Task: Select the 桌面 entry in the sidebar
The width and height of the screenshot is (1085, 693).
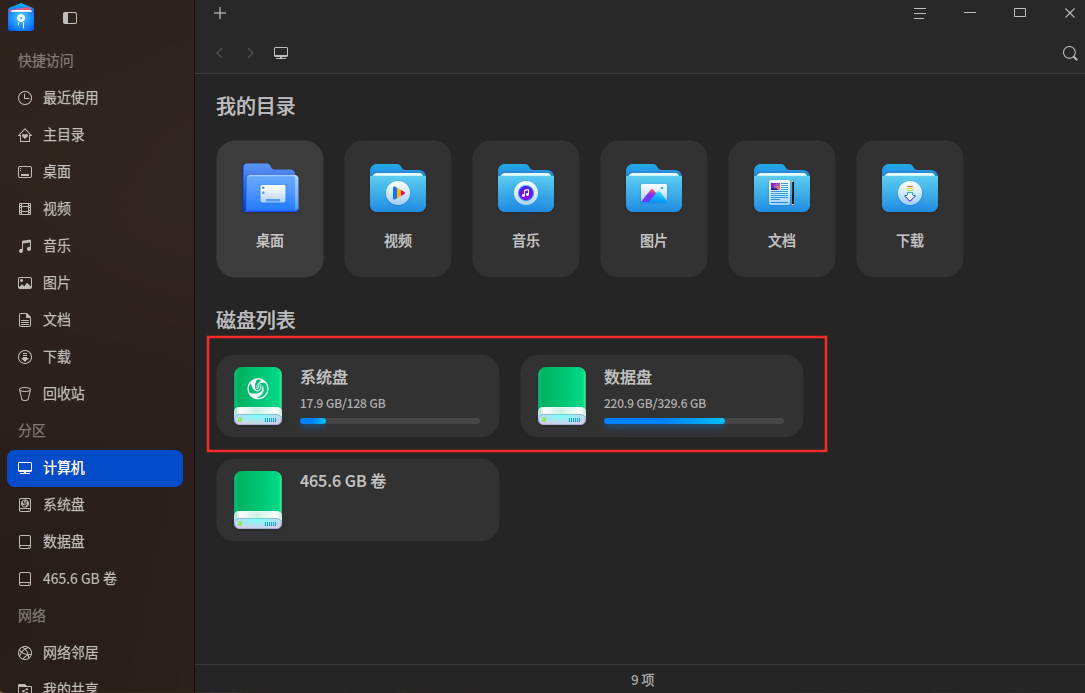Action: (x=95, y=172)
